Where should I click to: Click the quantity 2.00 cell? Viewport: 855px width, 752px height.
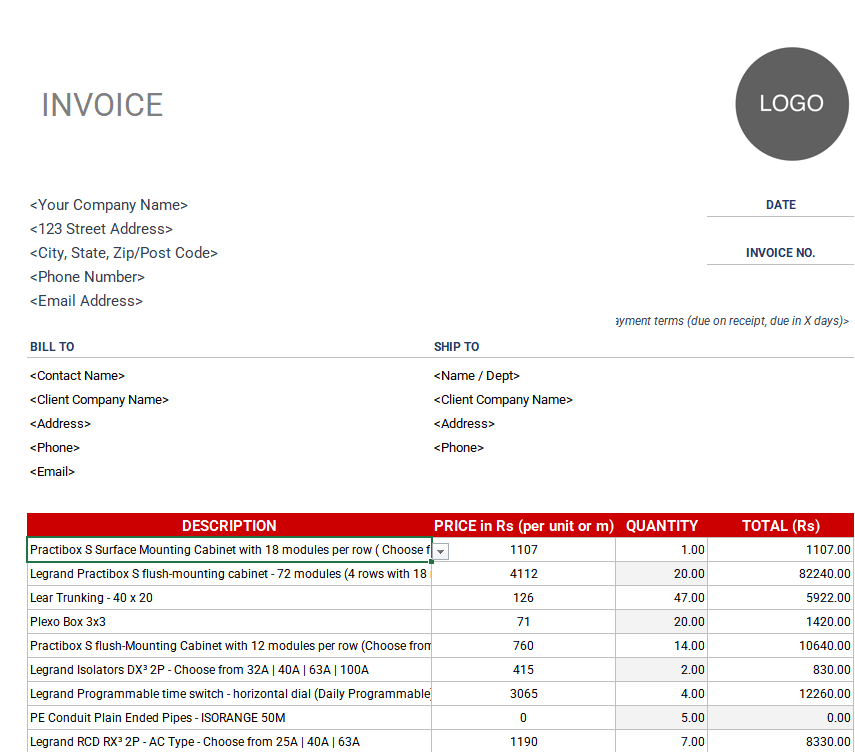click(661, 670)
